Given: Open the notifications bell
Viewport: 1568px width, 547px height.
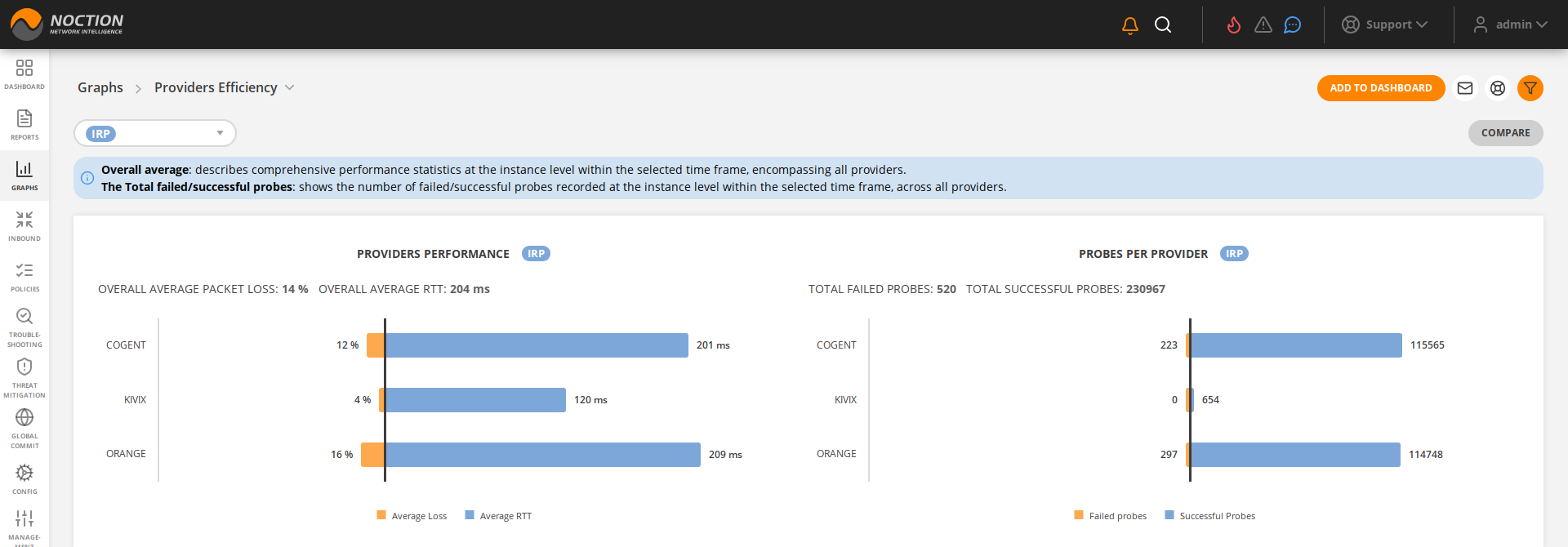Looking at the screenshot, I should click(1129, 24).
